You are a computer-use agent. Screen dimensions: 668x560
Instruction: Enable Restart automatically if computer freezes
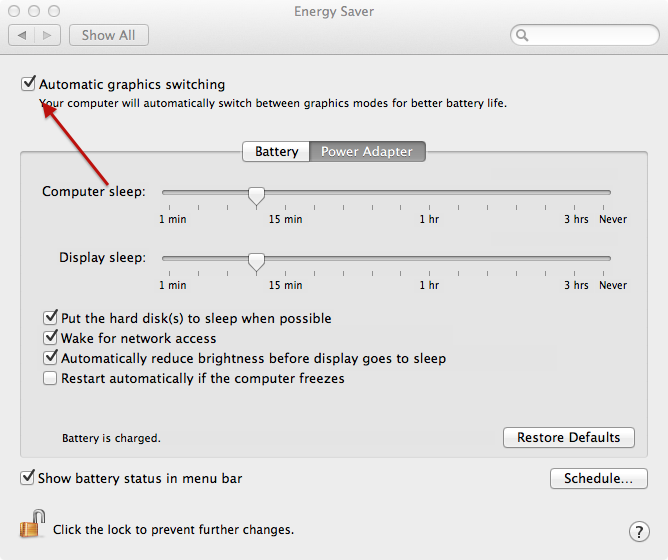tap(50, 378)
